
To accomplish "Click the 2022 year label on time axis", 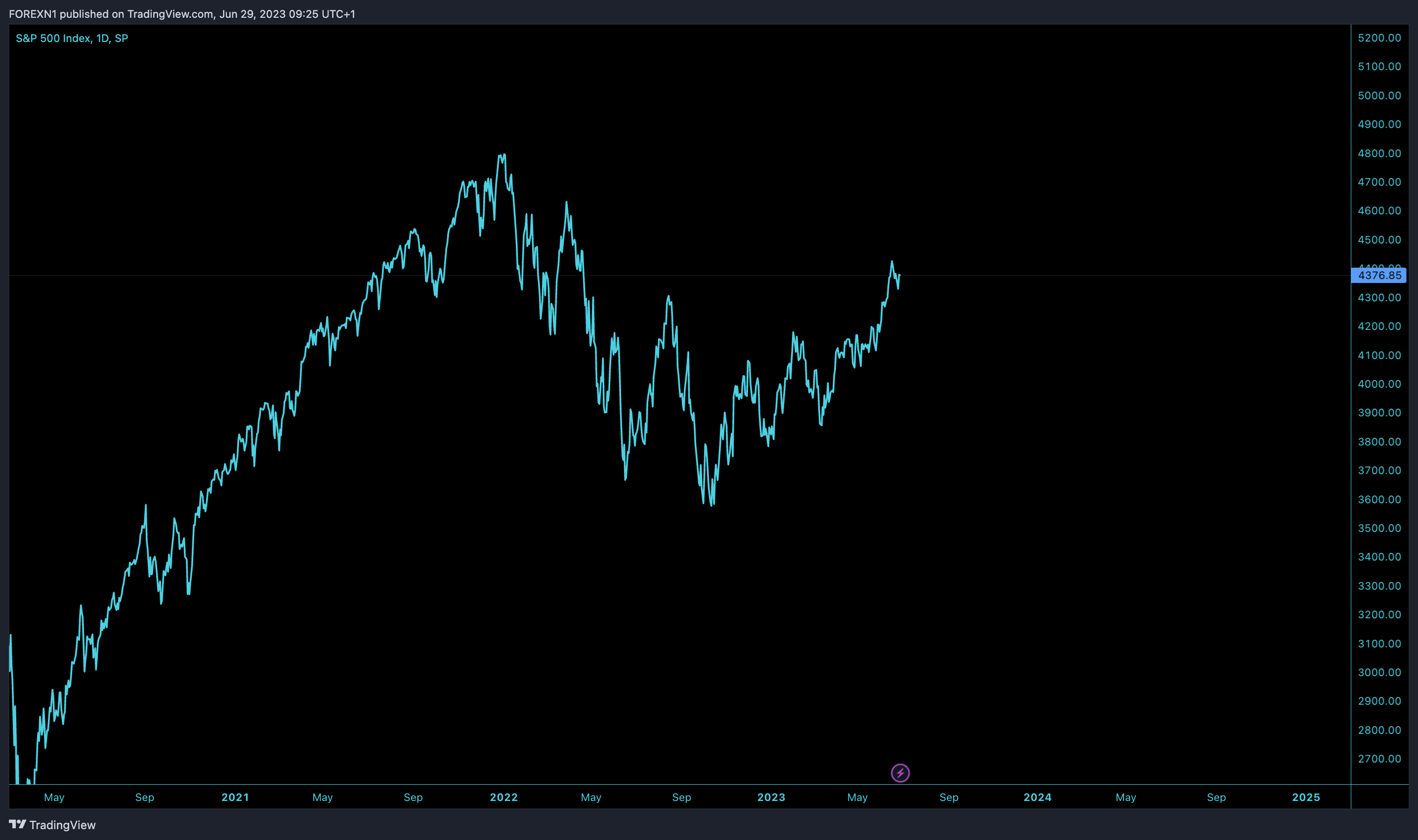I will tap(503, 797).
